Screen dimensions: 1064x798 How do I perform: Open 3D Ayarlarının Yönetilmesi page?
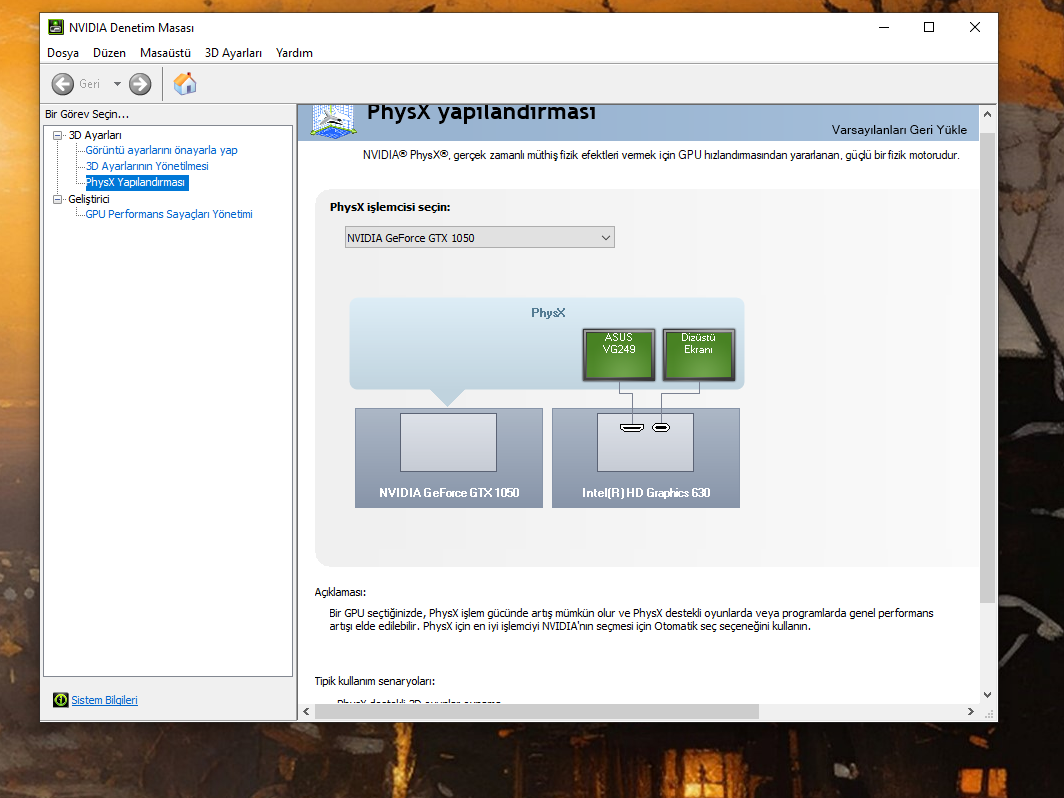[x=147, y=166]
